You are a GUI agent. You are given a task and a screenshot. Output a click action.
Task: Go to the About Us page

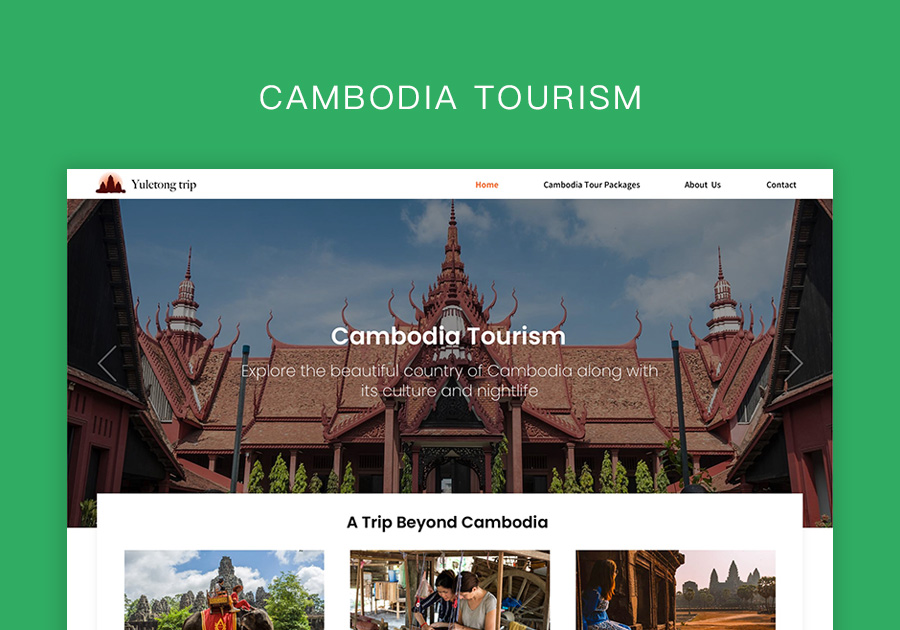pos(702,185)
